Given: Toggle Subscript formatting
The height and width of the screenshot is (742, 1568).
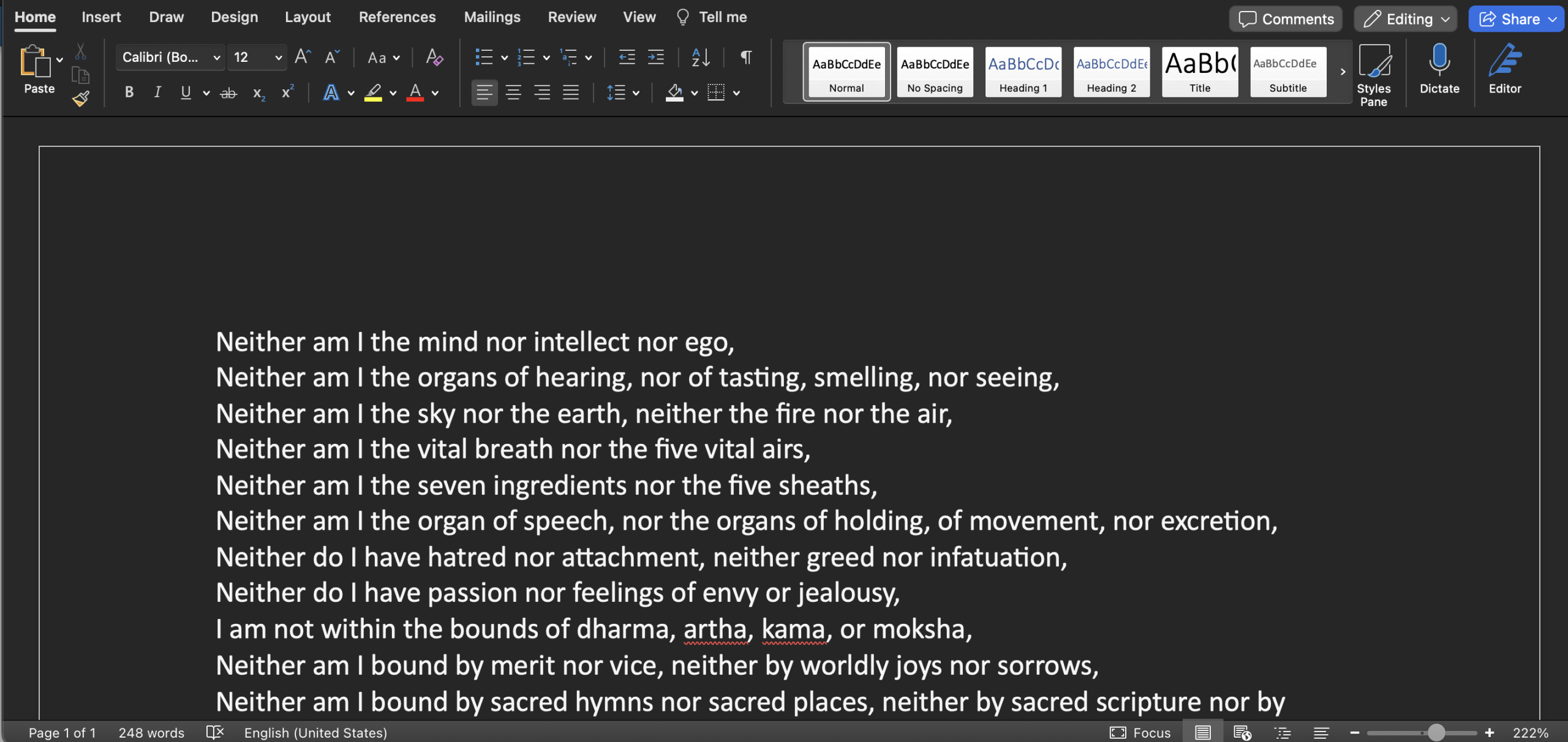Looking at the screenshot, I should (x=258, y=93).
